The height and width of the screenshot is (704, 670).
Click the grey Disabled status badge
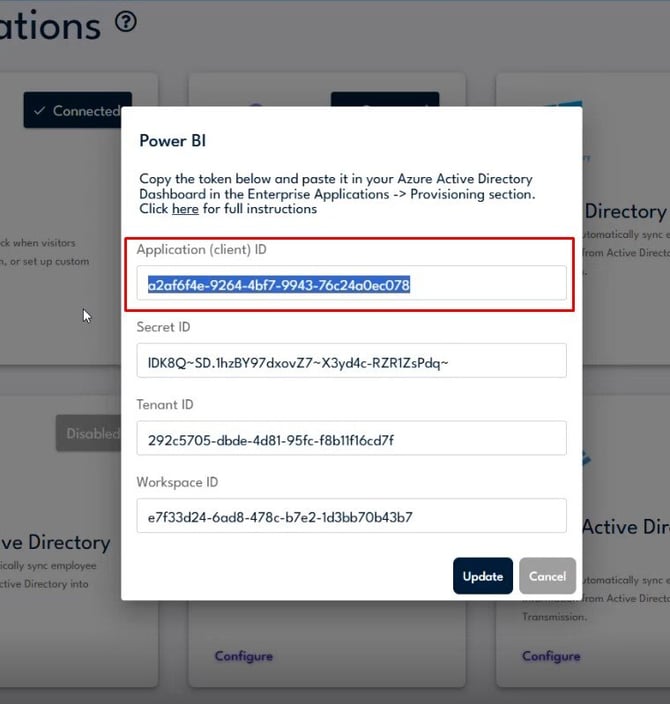pos(92,433)
